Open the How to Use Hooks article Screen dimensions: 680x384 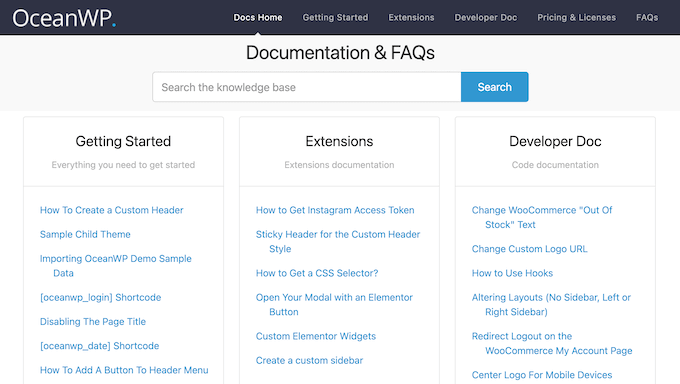tap(512, 273)
